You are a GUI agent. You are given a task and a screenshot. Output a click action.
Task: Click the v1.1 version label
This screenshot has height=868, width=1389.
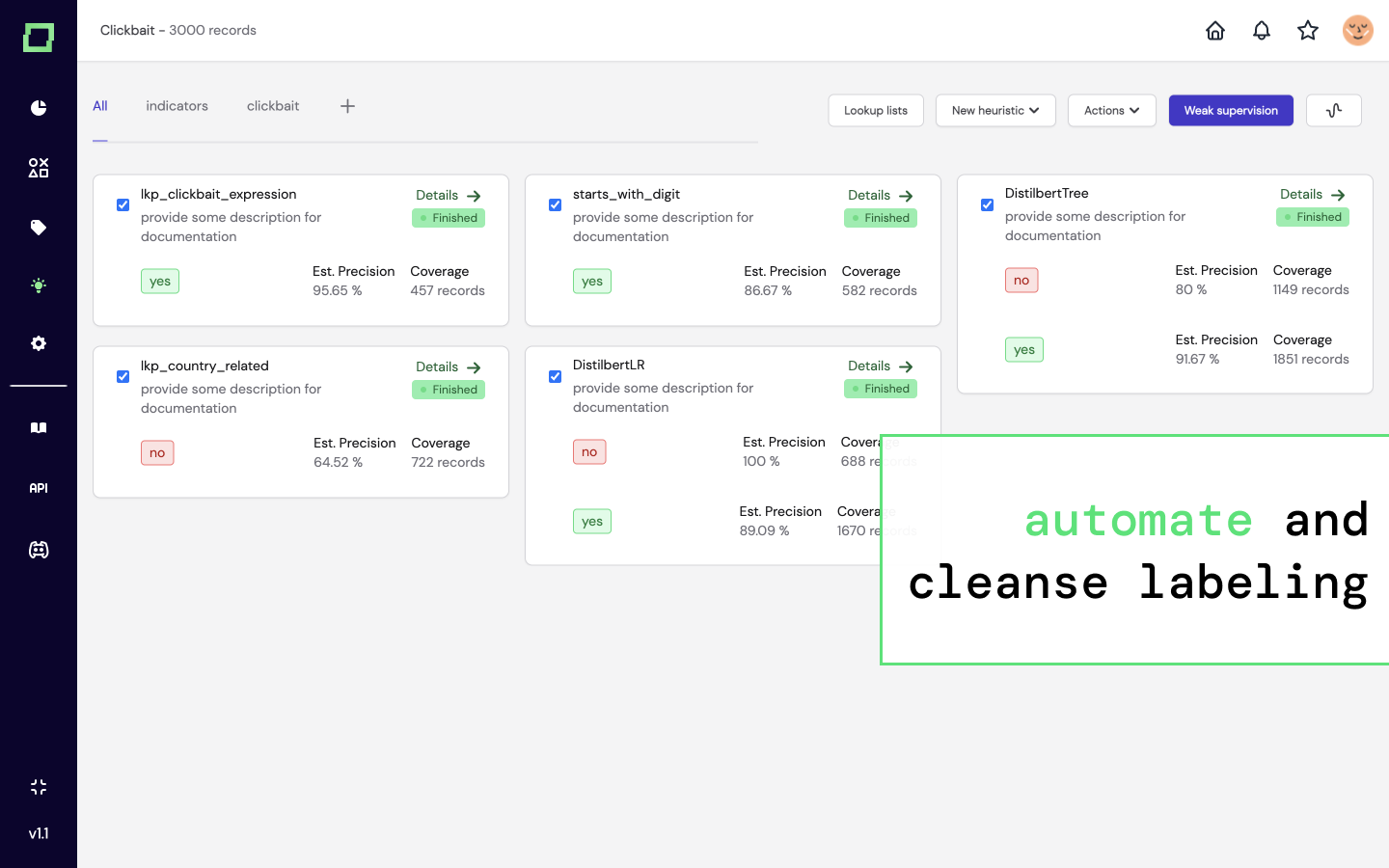point(39,833)
